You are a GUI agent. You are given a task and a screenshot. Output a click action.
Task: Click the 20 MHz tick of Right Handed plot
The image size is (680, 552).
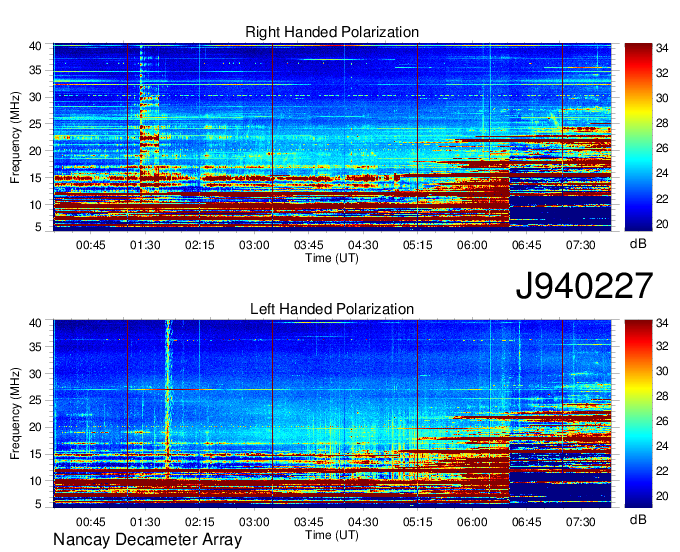tap(35, 151)
